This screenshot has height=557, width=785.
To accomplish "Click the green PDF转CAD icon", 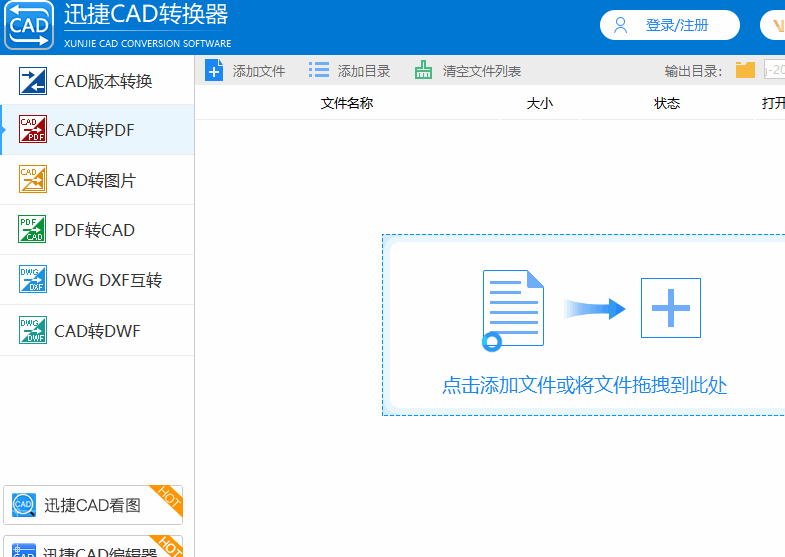I will 32,229.
